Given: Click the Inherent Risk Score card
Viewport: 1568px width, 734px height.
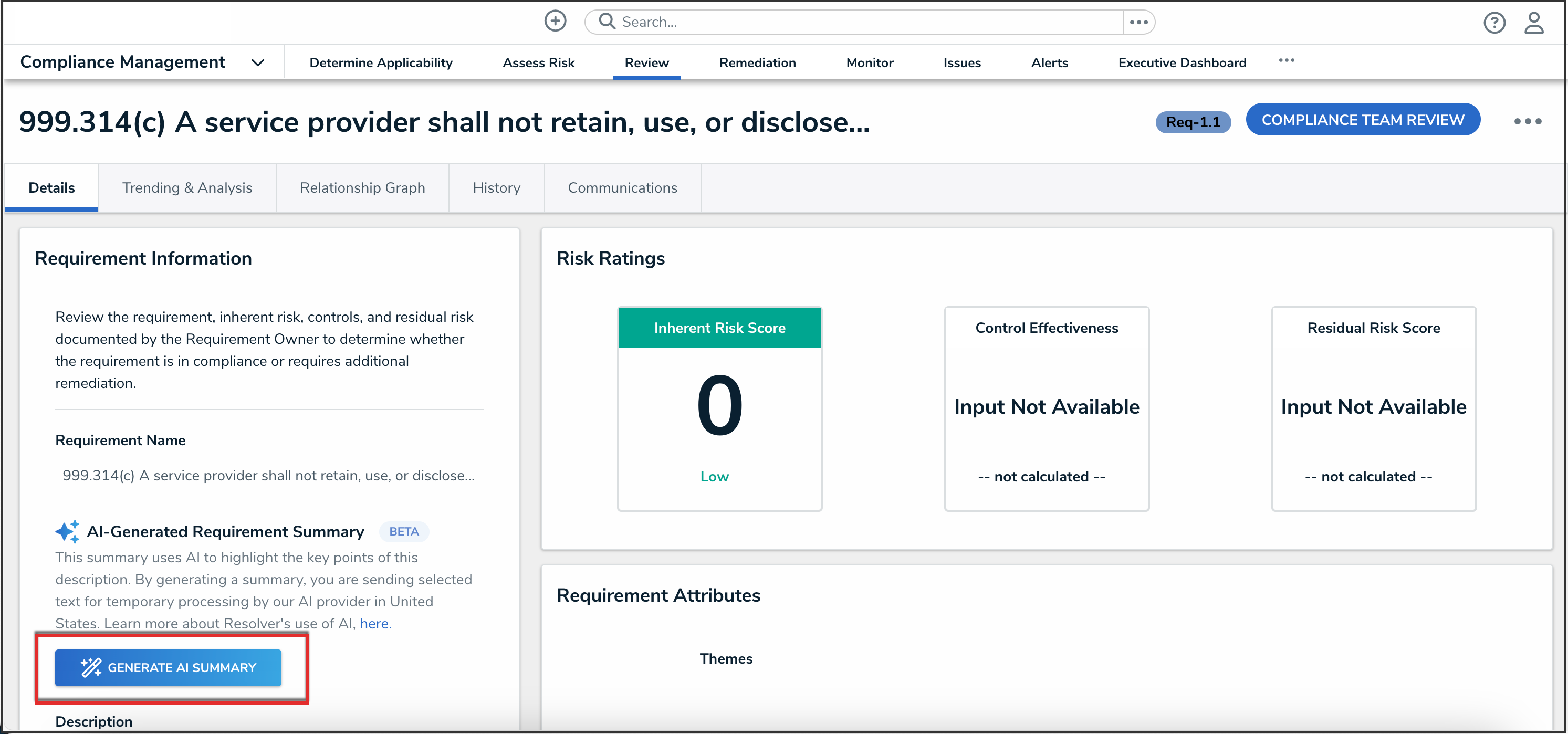Looking at the screenshot, I should coord(719,408).
